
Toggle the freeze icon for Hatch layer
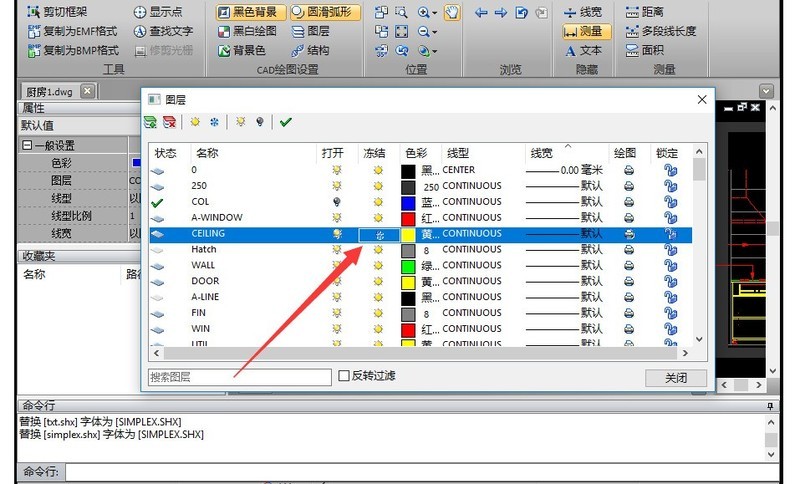coord(378,249)
